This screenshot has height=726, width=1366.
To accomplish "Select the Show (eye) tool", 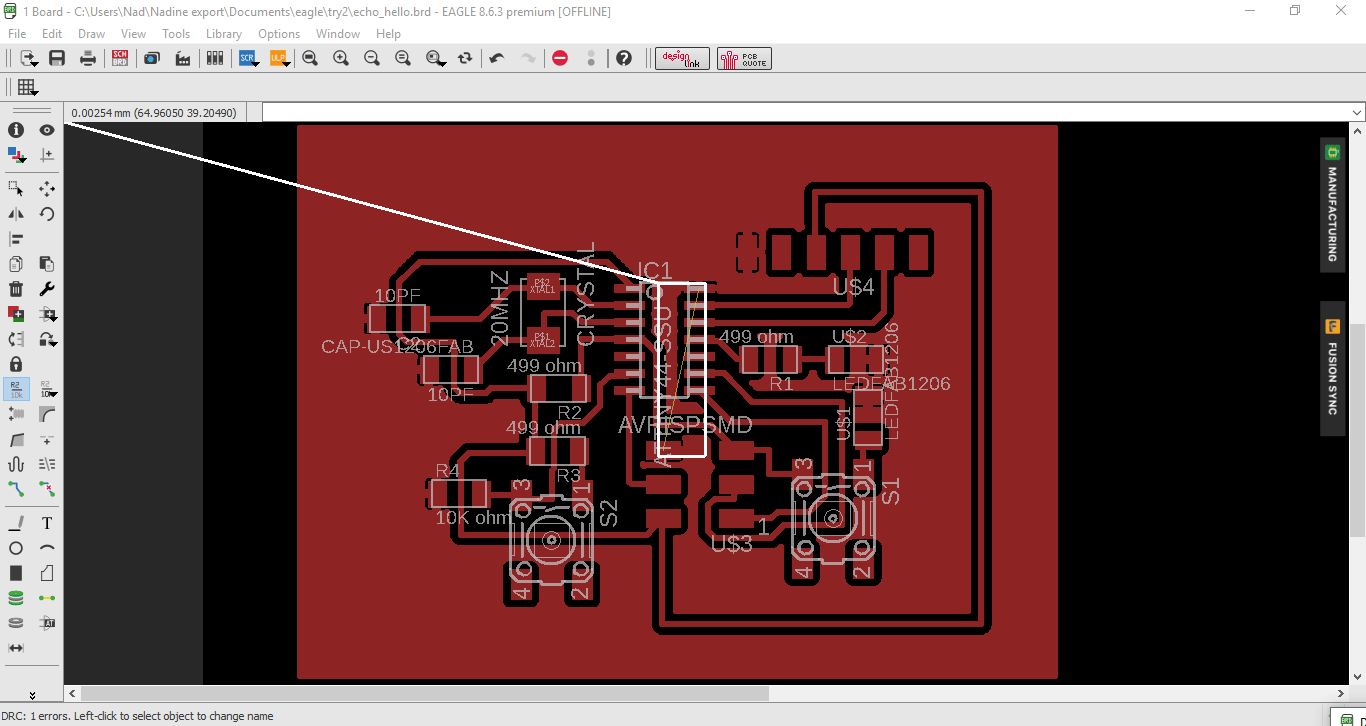I will tap(46, 130).
